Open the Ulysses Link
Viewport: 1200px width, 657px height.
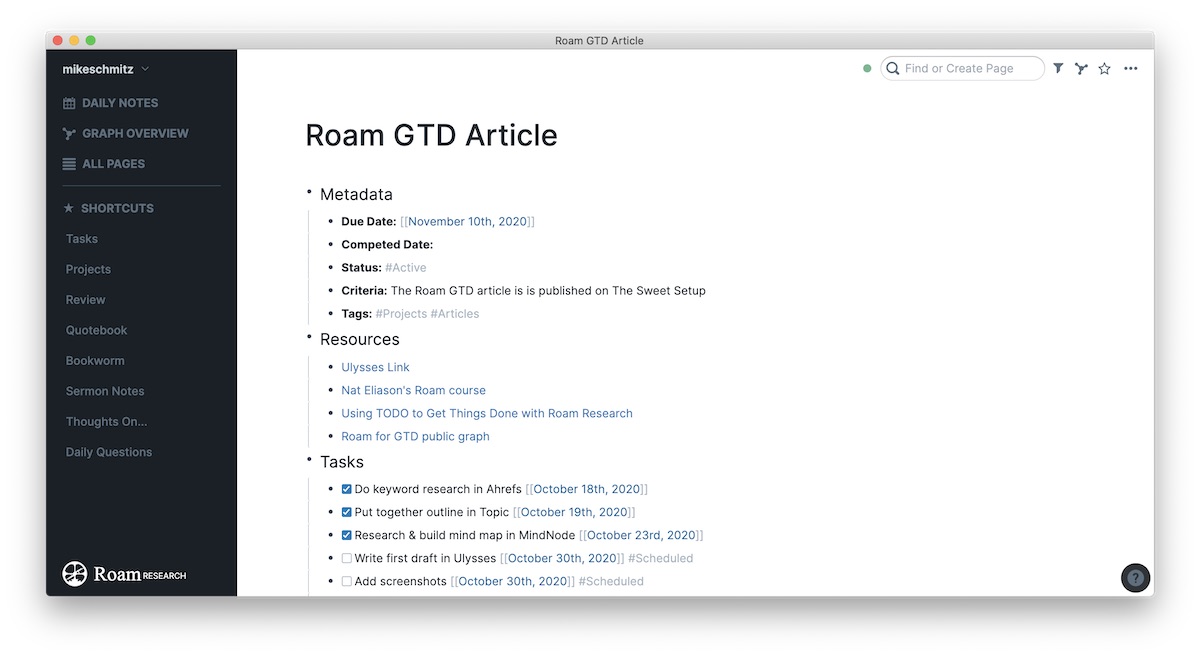click(x=375, y=367)
